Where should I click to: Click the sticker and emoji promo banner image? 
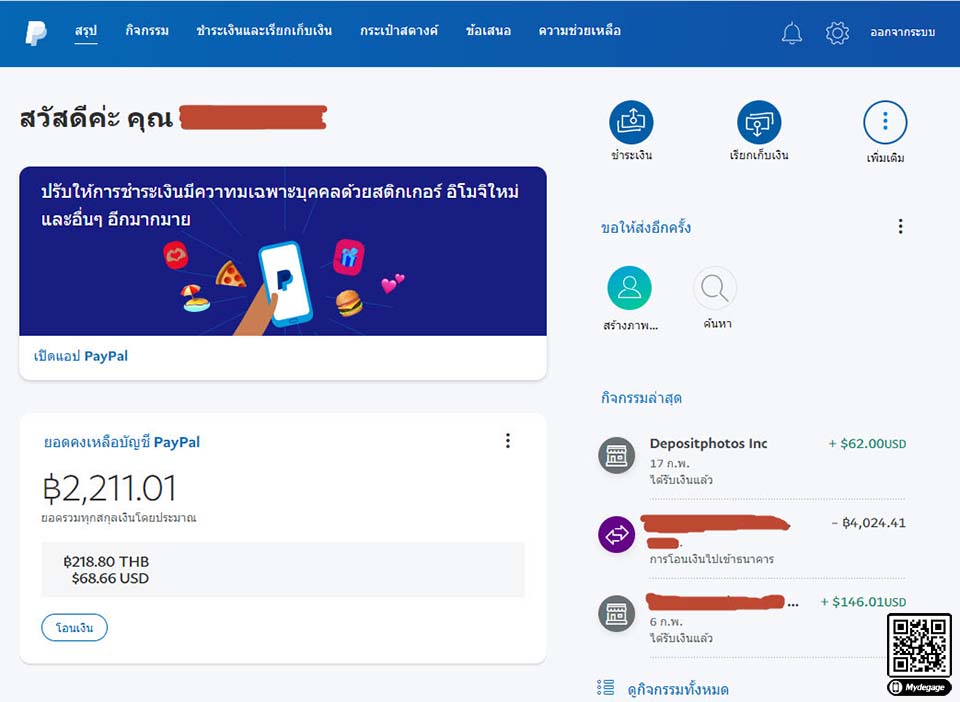point(283,251)
